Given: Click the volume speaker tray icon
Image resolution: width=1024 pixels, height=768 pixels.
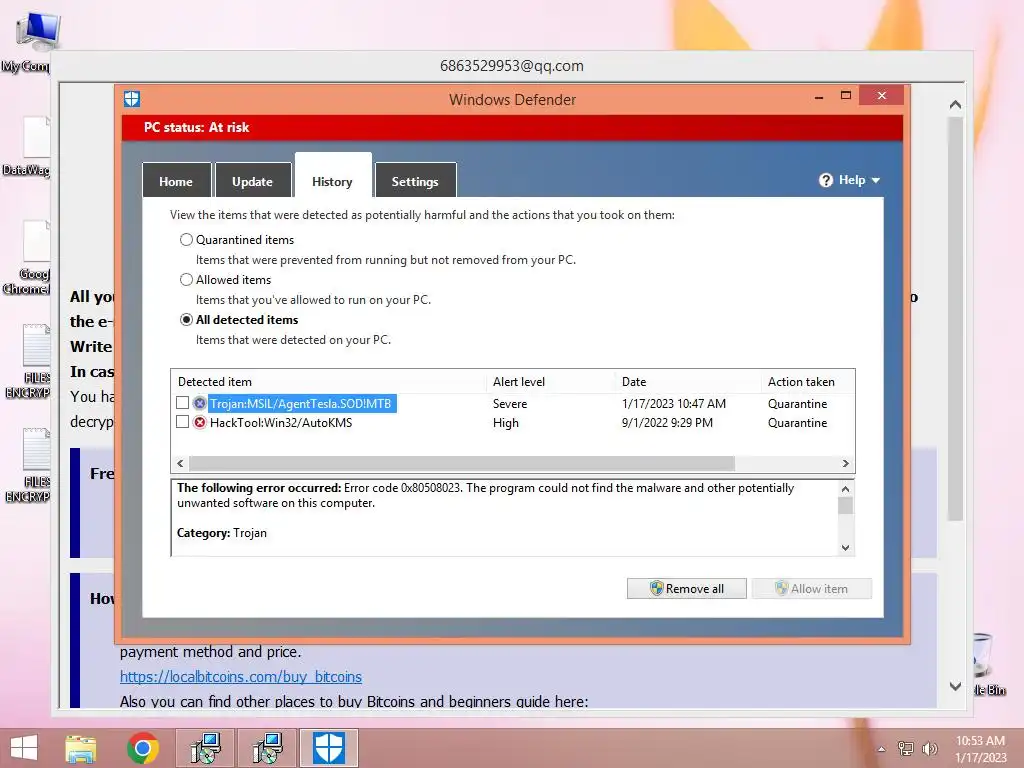Looking at the screenshot, I should tap(929, 748).
